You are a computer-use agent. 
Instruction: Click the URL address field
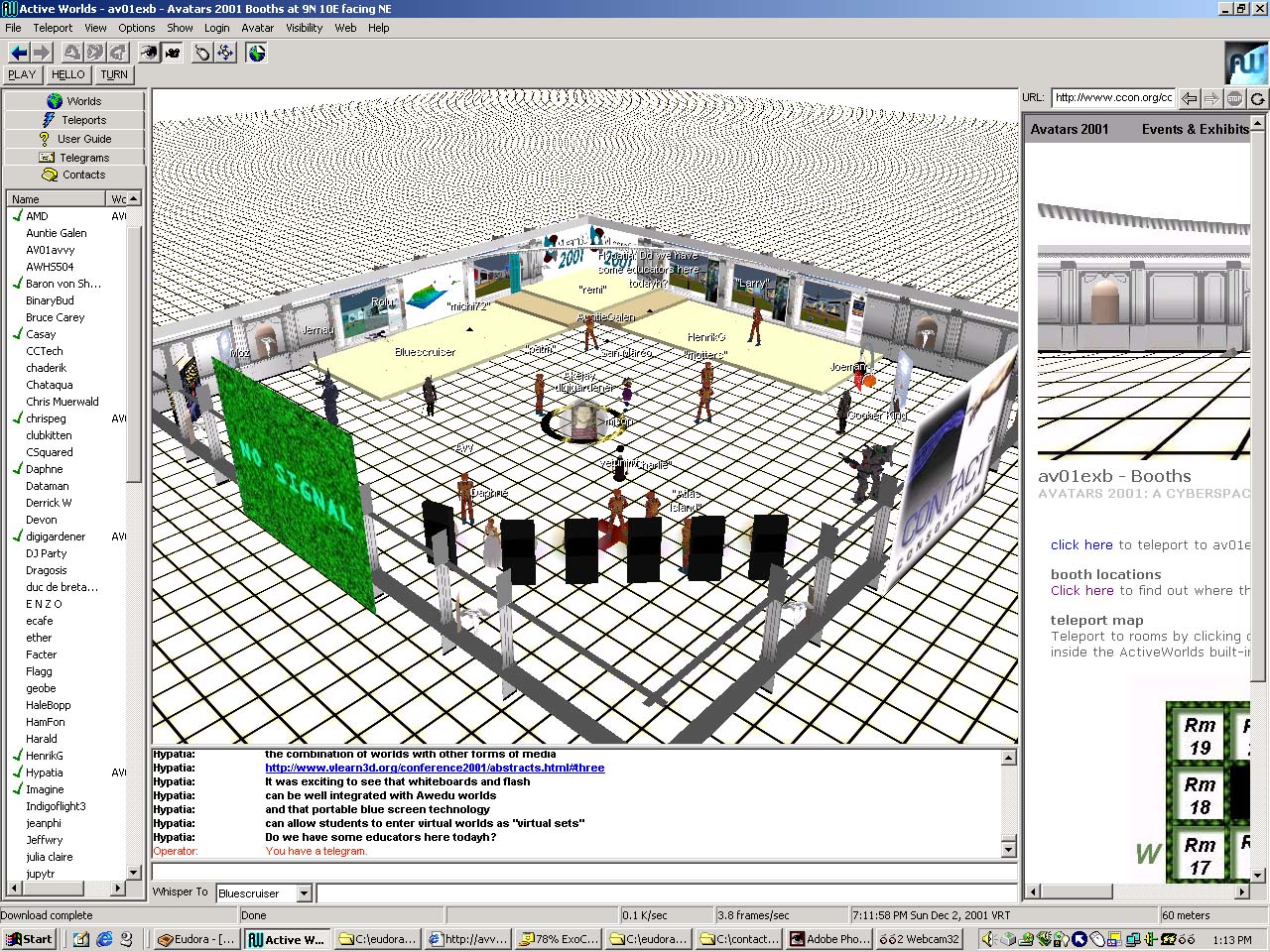point(1112,97)
